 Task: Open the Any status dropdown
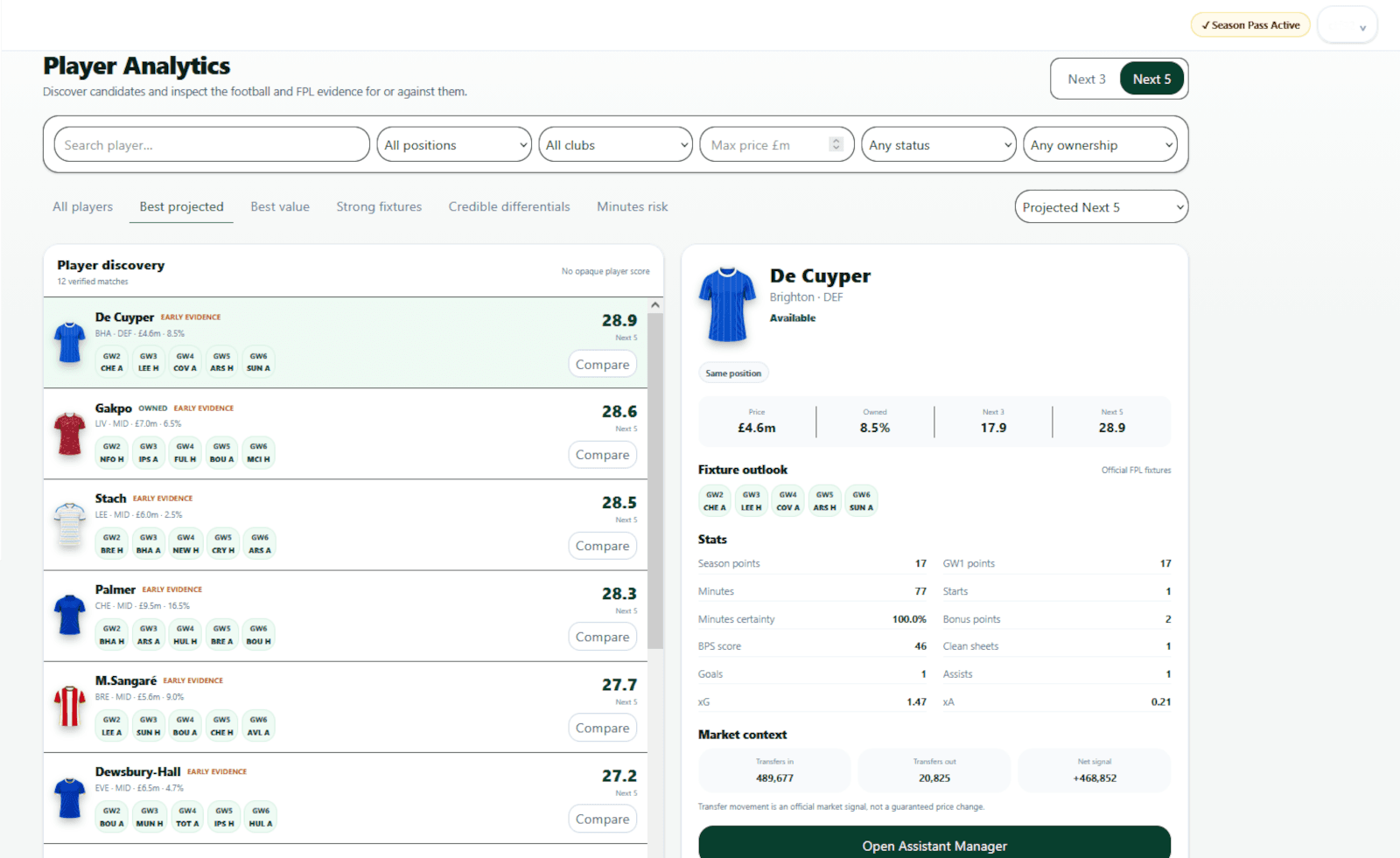tap(939, 144)
